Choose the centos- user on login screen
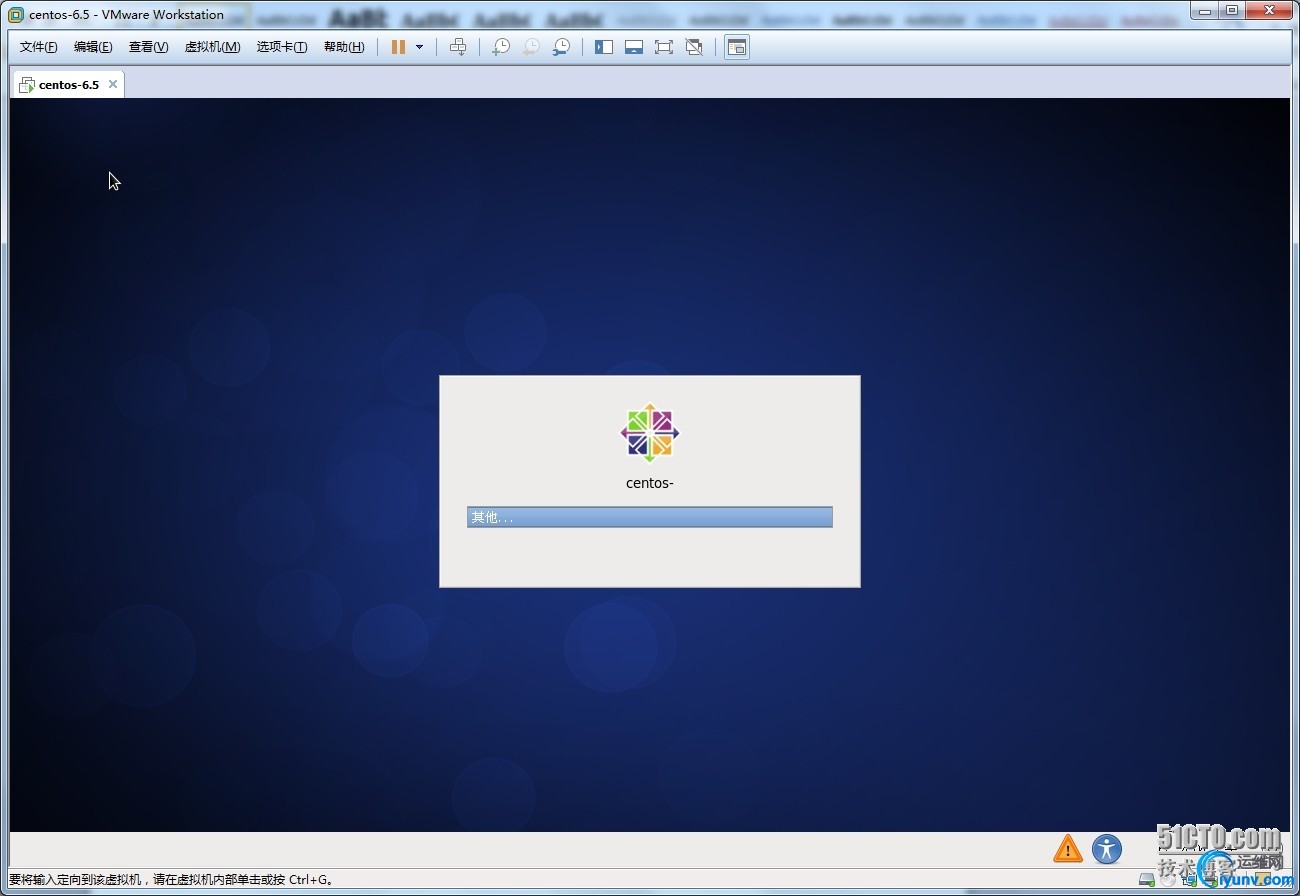This screenshot has width=1300, height=896. [x=650, y=483]
